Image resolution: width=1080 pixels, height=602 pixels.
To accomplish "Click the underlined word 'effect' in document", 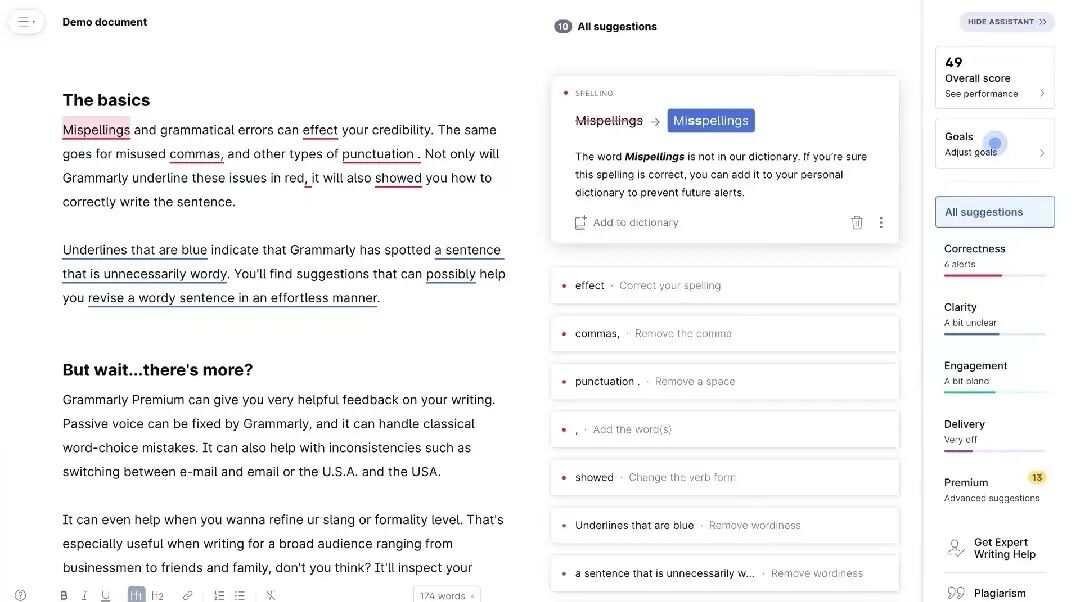I will click(x=320, y=129).
